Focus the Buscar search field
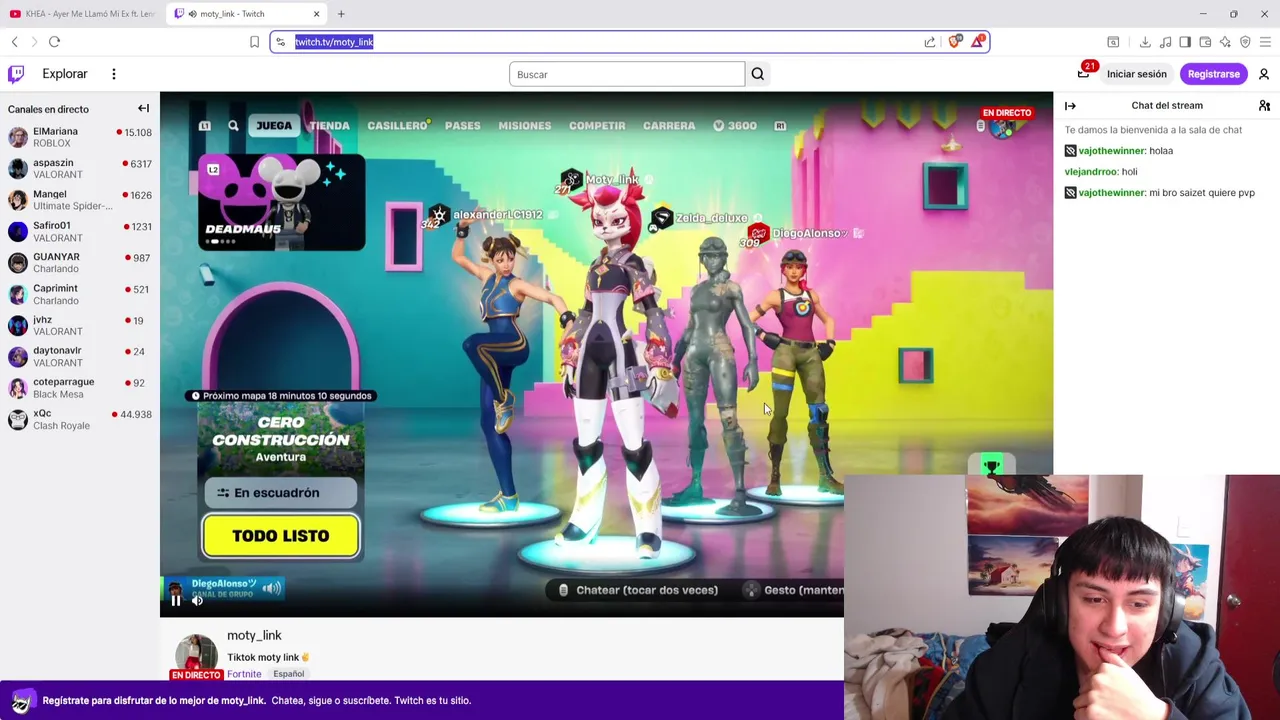 (x=627, y=74)
